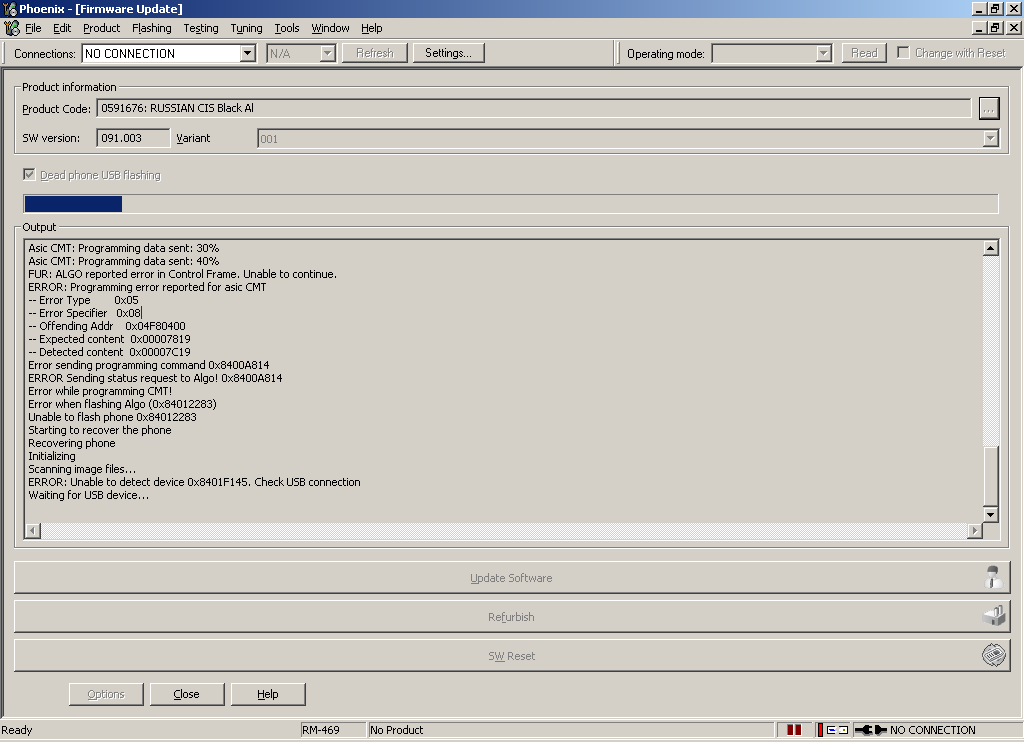Click the red and blue connection status bar icon
The height and width of the screenshot is (742, 1024).
click(x=833, y=730)
